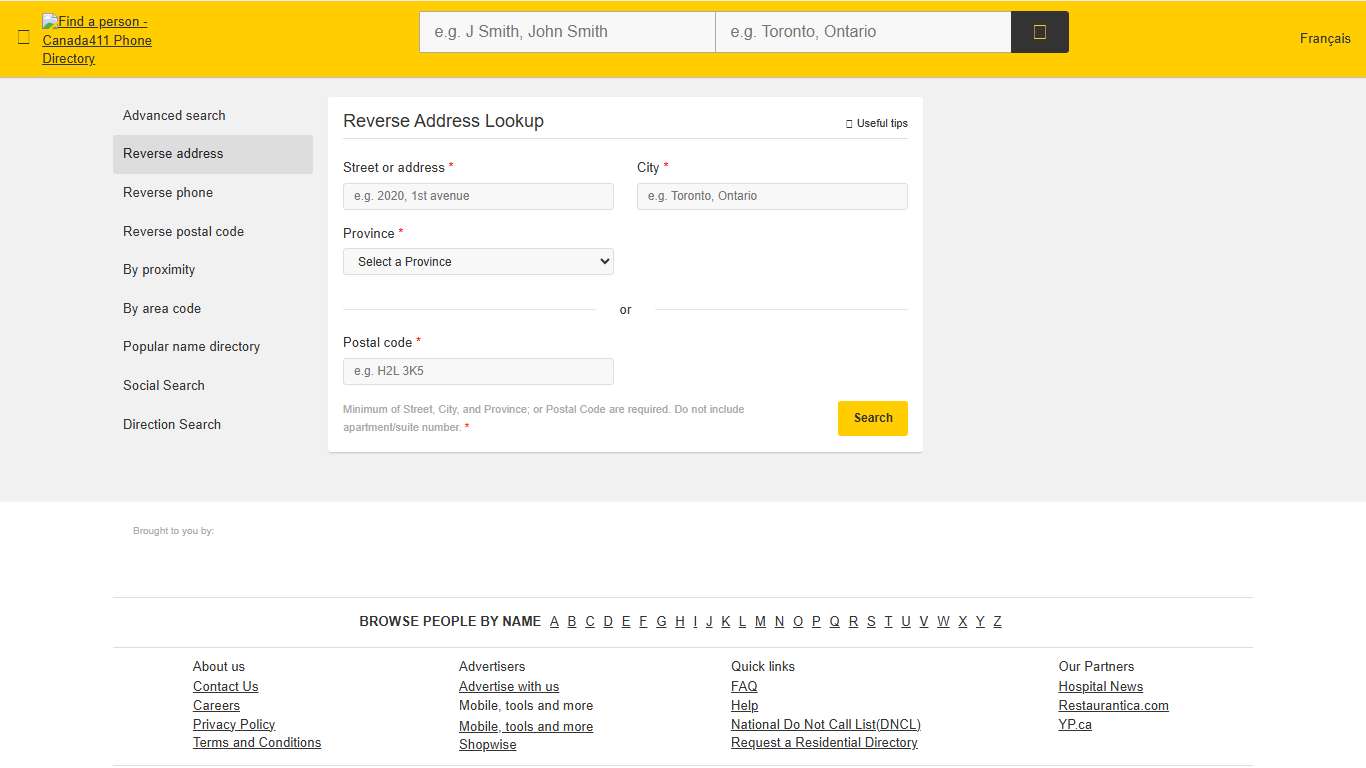This screenshot has width=1366, height=768.
Task: Open YP.ca partner link
Action: [1075, 724]
